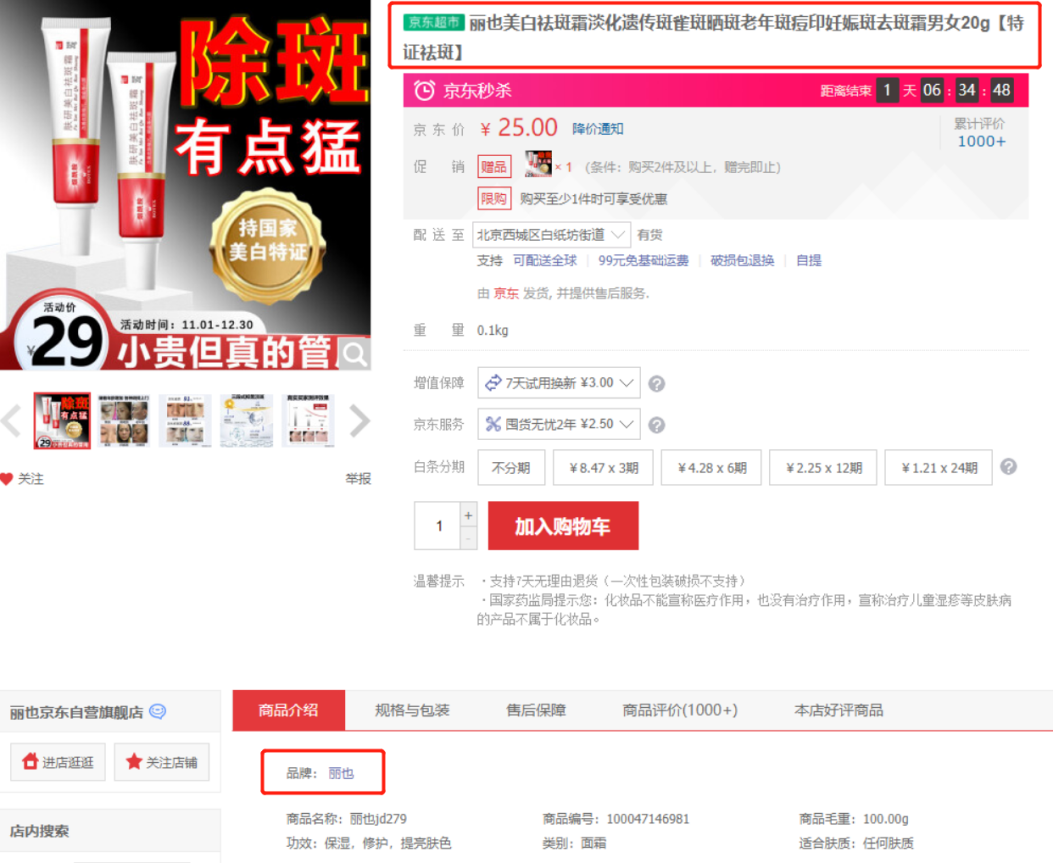Select ¥1.21 x 24期 installment plan
Screen dimensions: 1053x863
pos(939,467)
